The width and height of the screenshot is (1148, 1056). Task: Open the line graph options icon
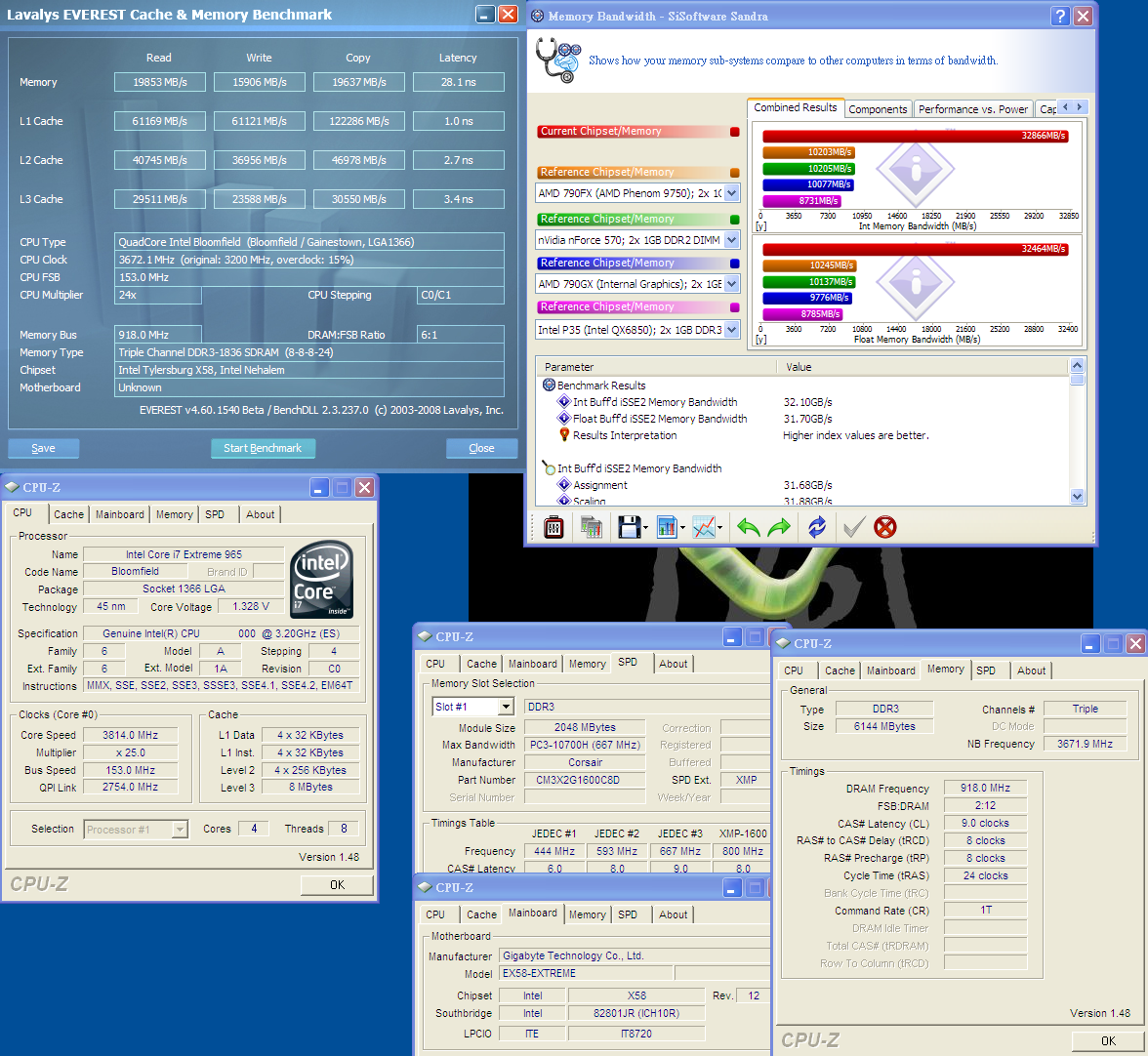pyautogui.click(x=705, y=528)
